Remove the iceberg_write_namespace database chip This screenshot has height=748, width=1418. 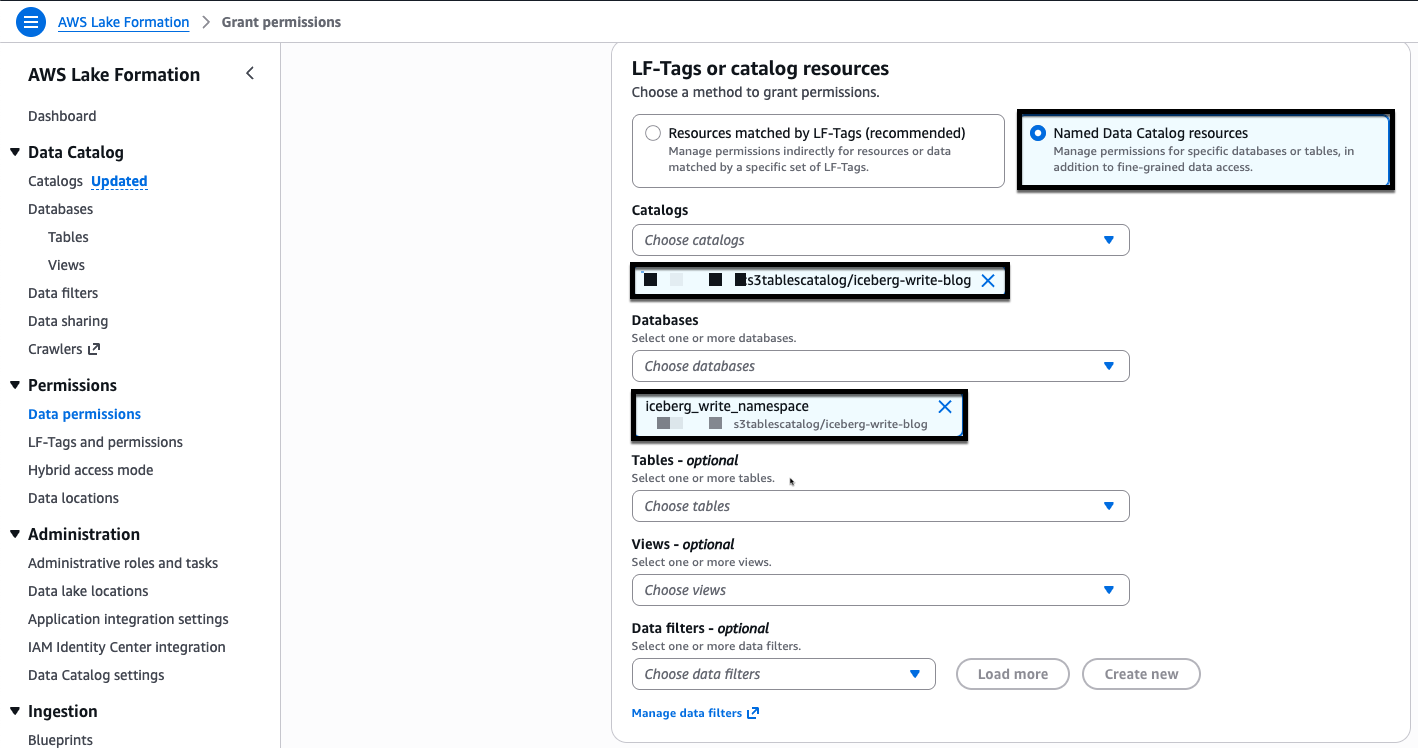coord(944,407)
